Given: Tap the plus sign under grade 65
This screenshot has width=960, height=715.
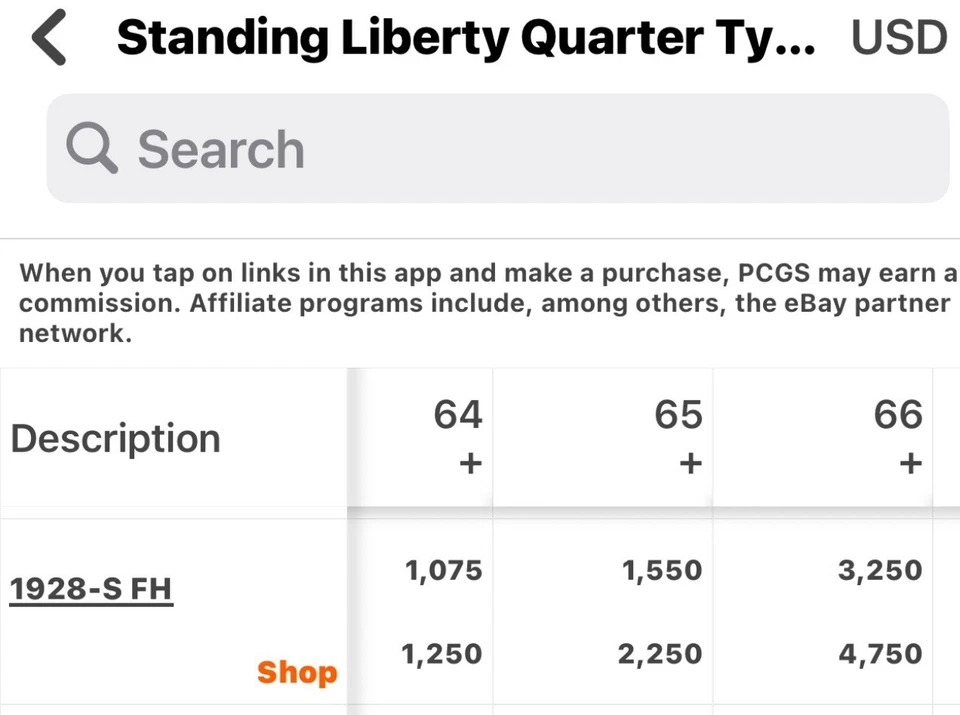Looking at the screenshot, I should 690,463.
